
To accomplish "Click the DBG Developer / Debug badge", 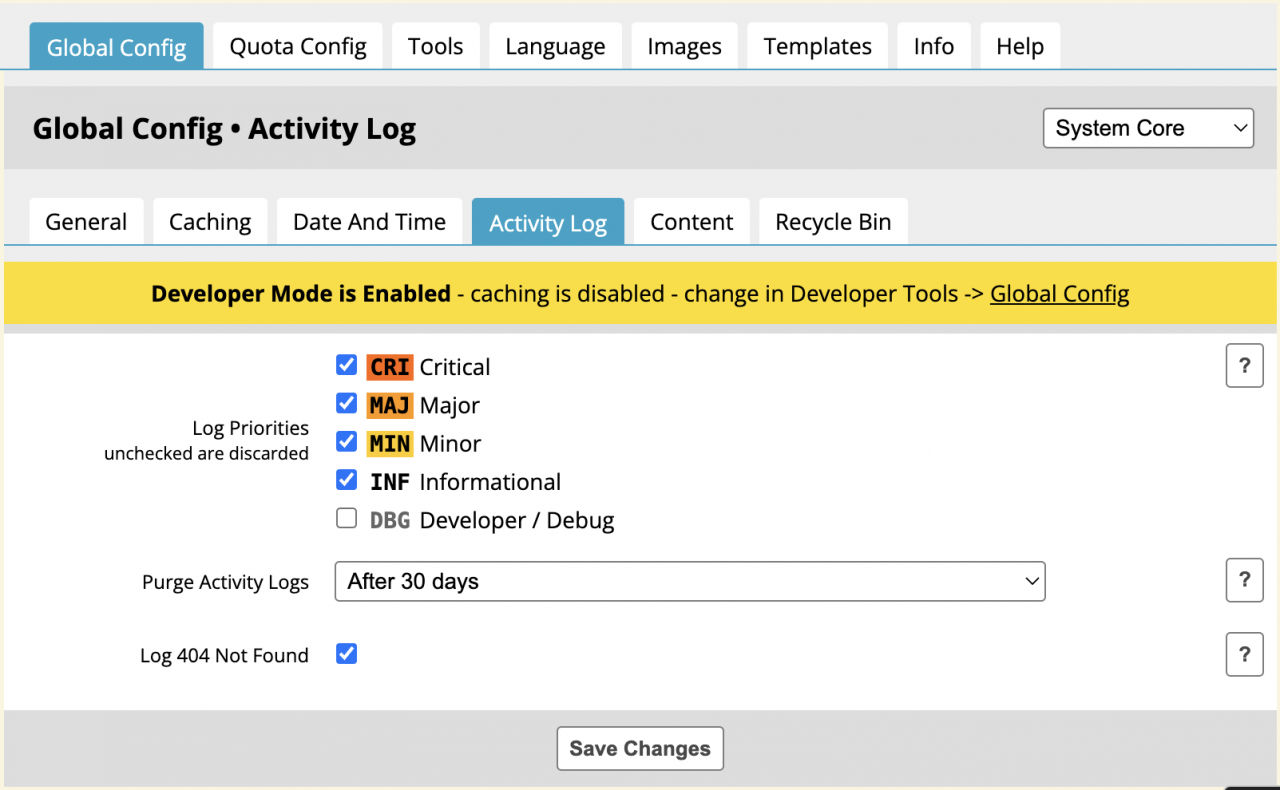I will point(389,520).
